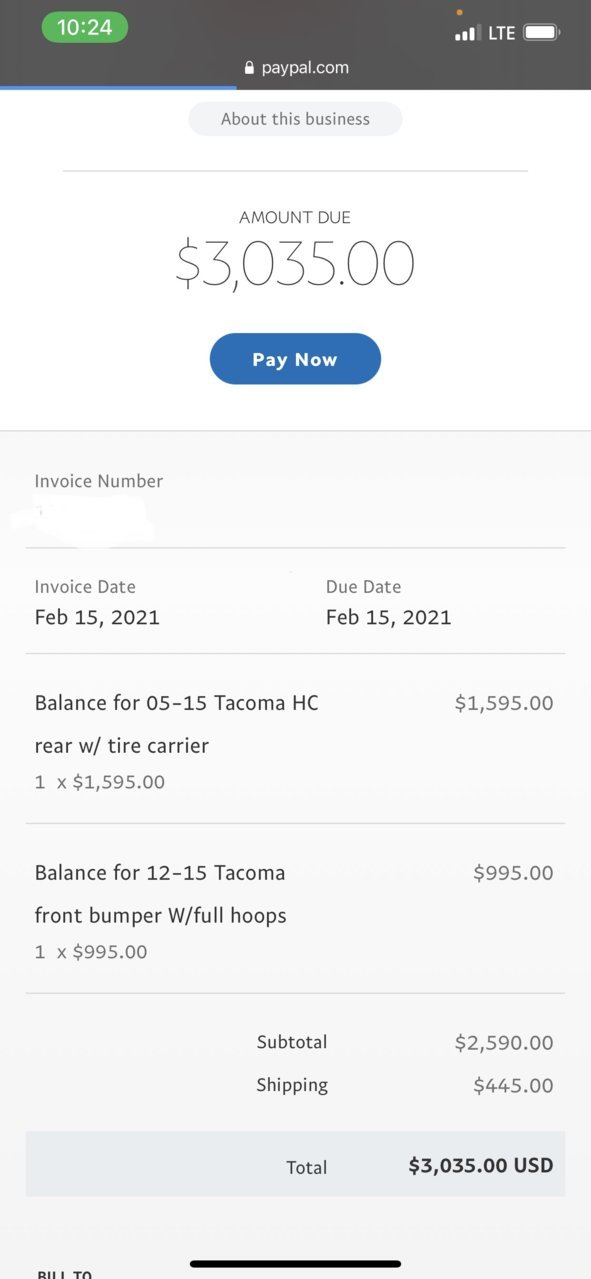Tap the home indicator bar
The width and height of the screenshot is (591, 1279).
(x=295, y=1264)
